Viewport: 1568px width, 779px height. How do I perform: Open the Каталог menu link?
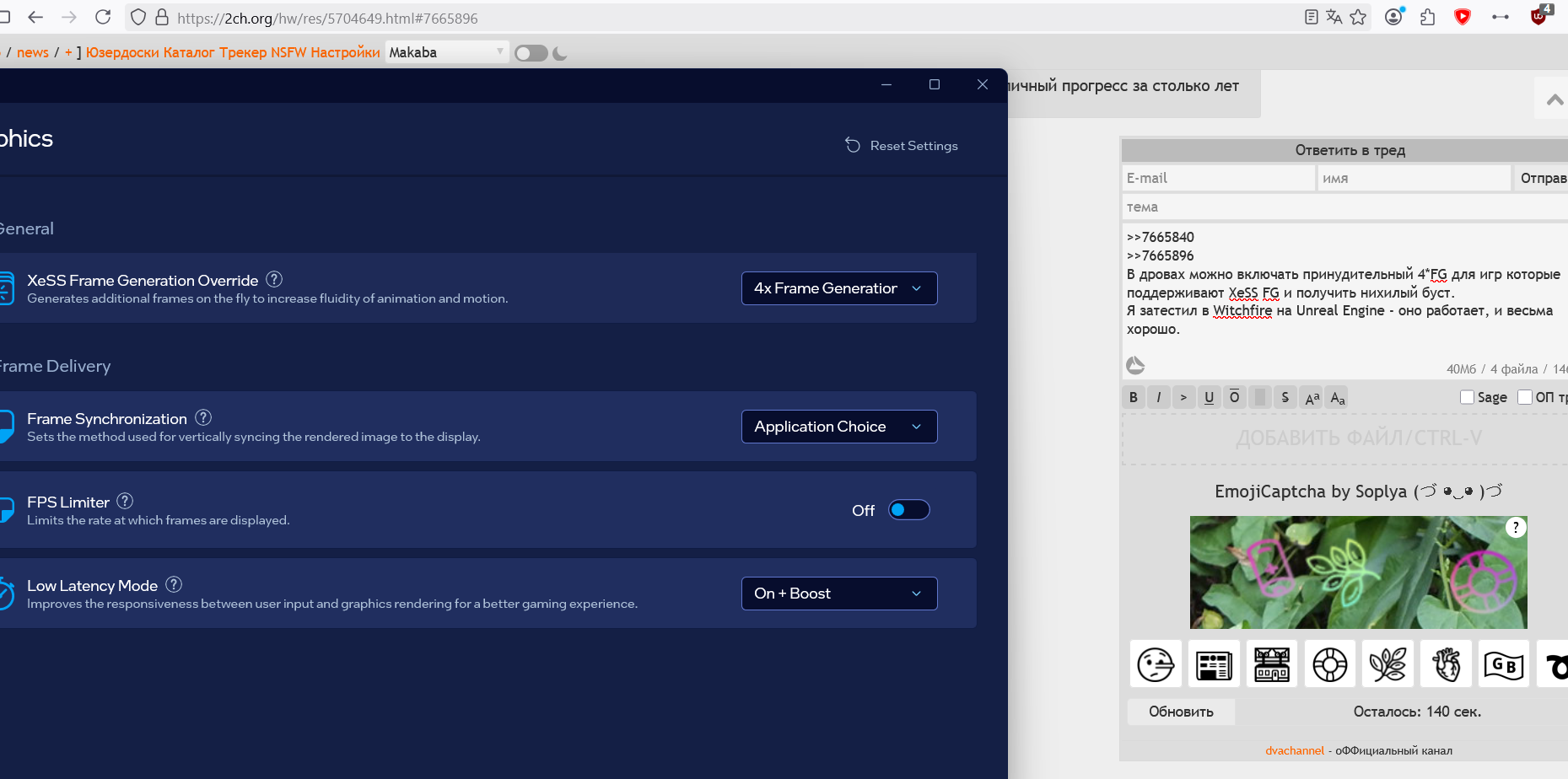tap(189, 52)
